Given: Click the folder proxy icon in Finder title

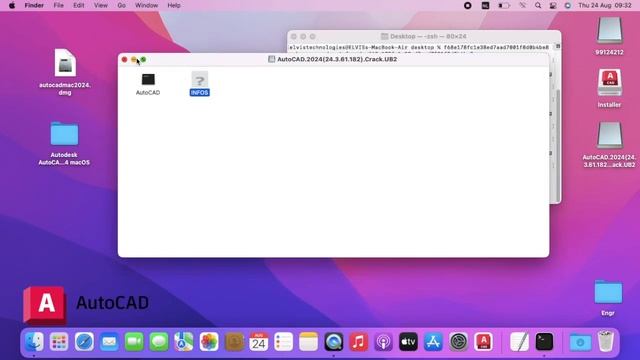Looking at the screenshot, I should [x=271, y=59].
